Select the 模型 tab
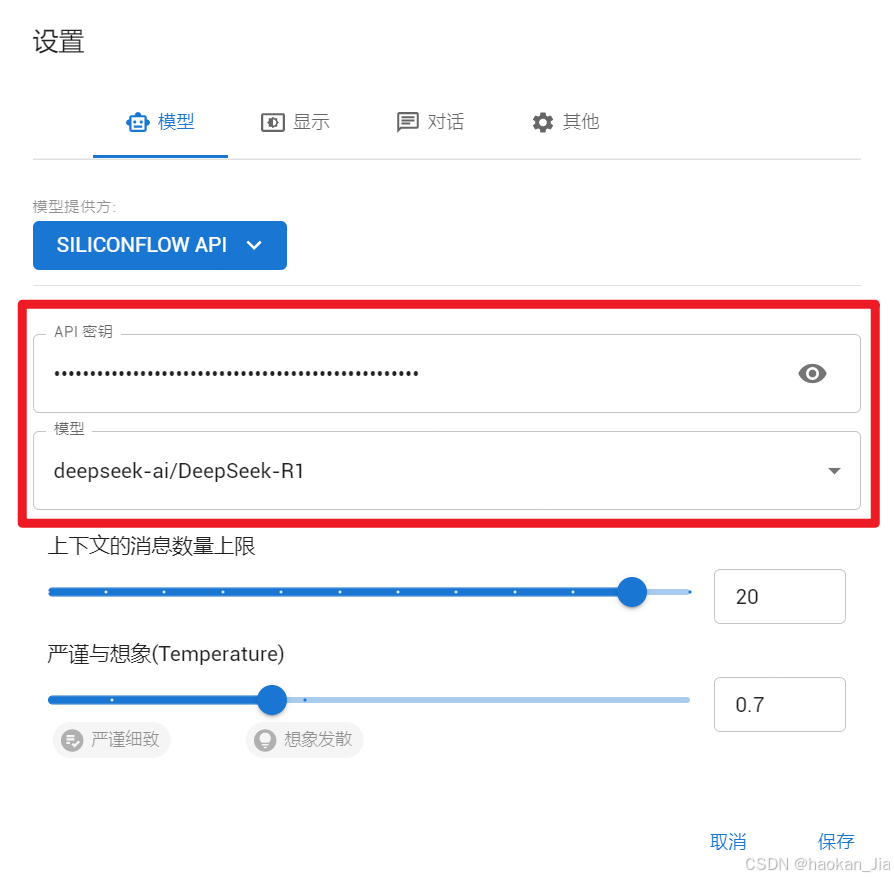This screenshot has height=879, width=894. tap(160, 122)
